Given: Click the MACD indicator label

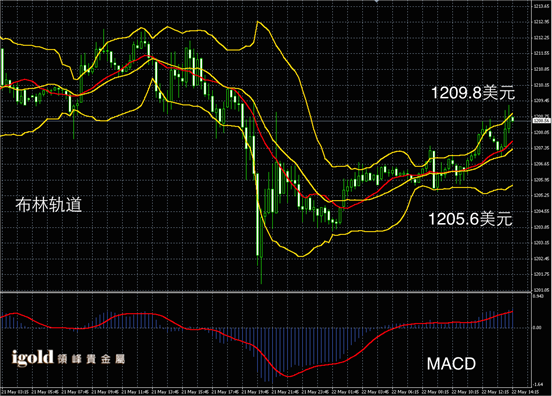Looking at the screenshot, I should tap(451, 364).
